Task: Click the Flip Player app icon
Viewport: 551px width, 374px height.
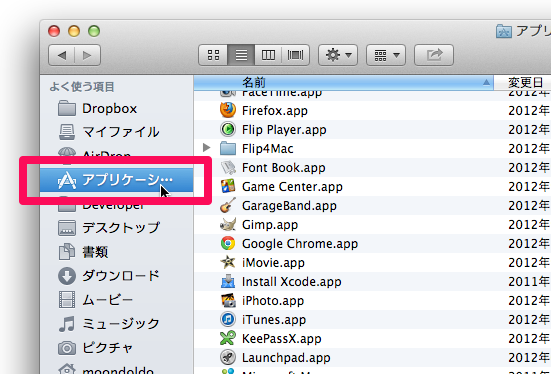Action: click(228, 129)
